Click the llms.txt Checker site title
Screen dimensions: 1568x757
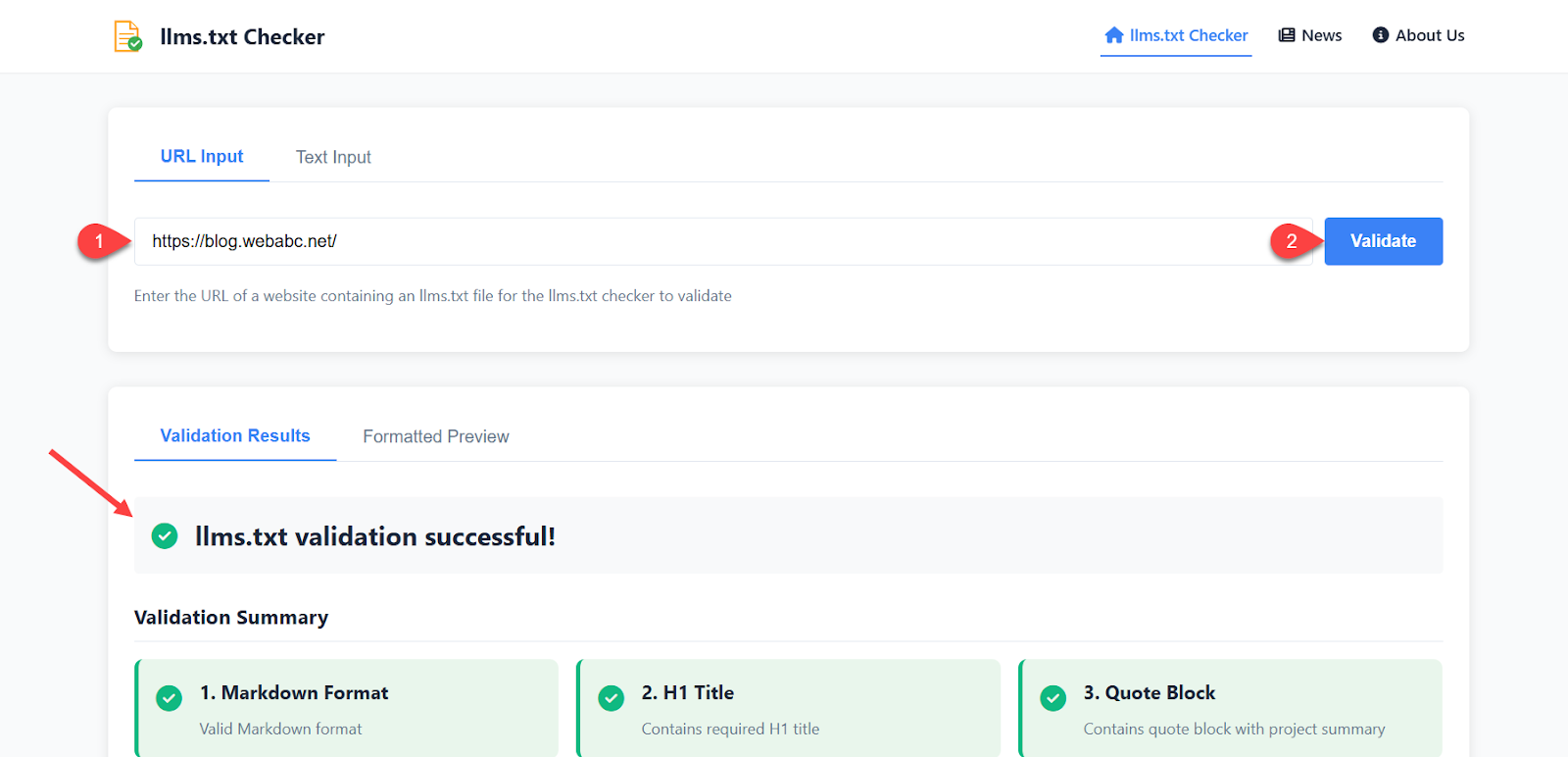242,37
